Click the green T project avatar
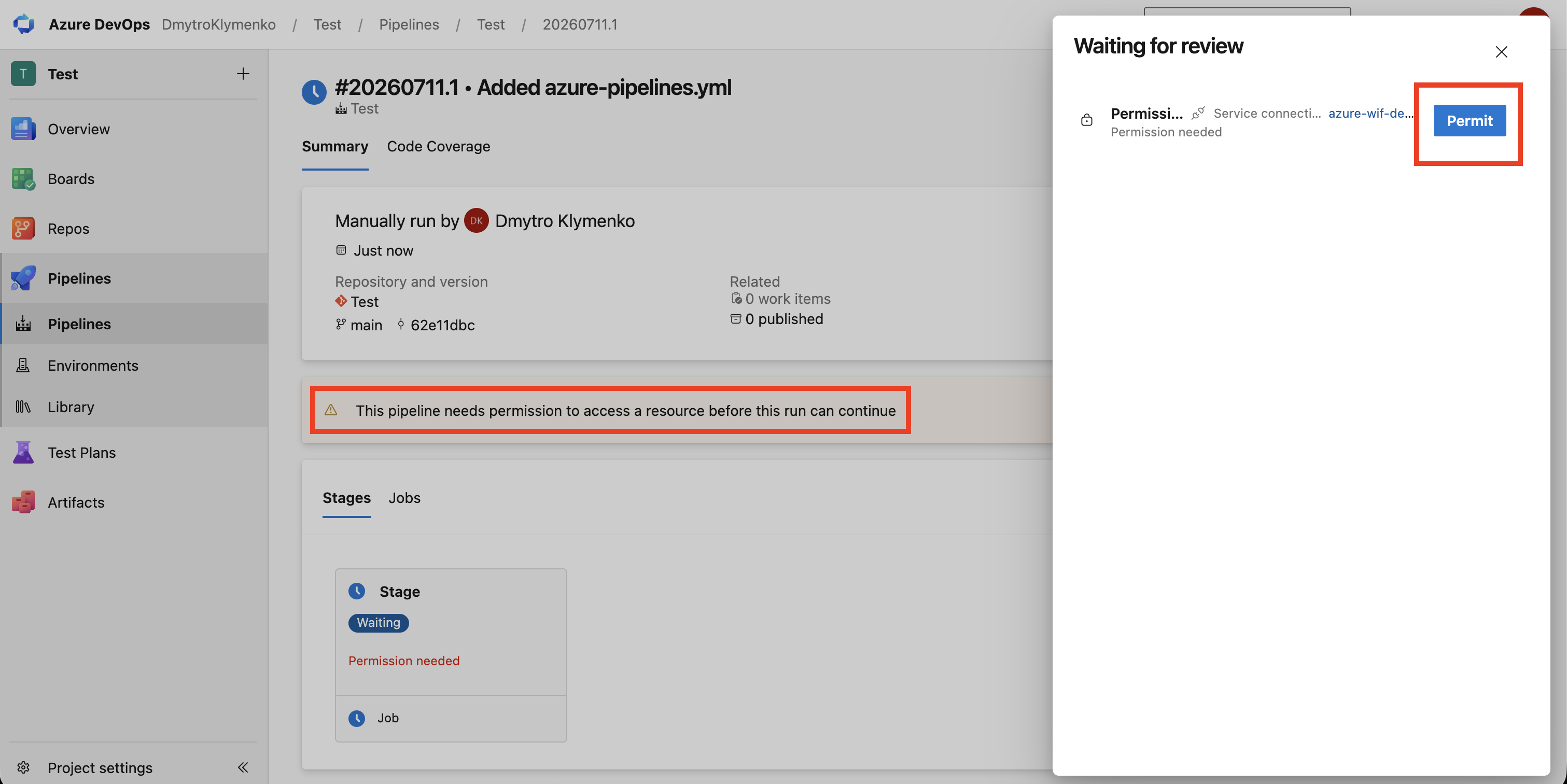This screenshot has height=784, width=1567. point(23,74)
